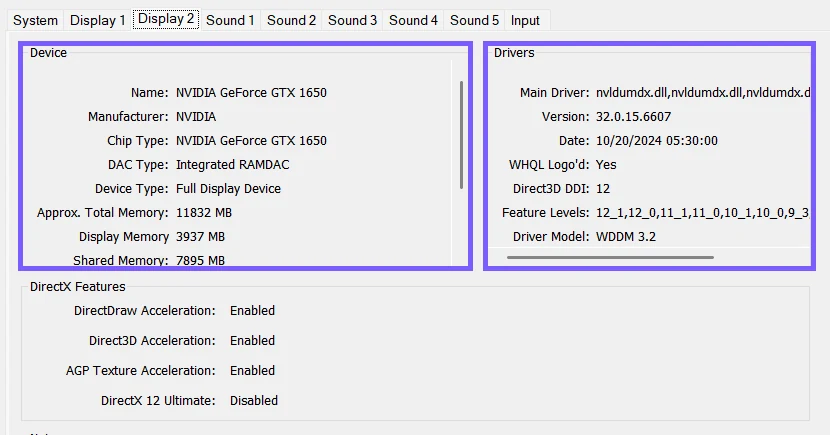Click the WHQL Logo'd value Yes
The height and width of the screenshot is (435, 830).
click(606, 165)
